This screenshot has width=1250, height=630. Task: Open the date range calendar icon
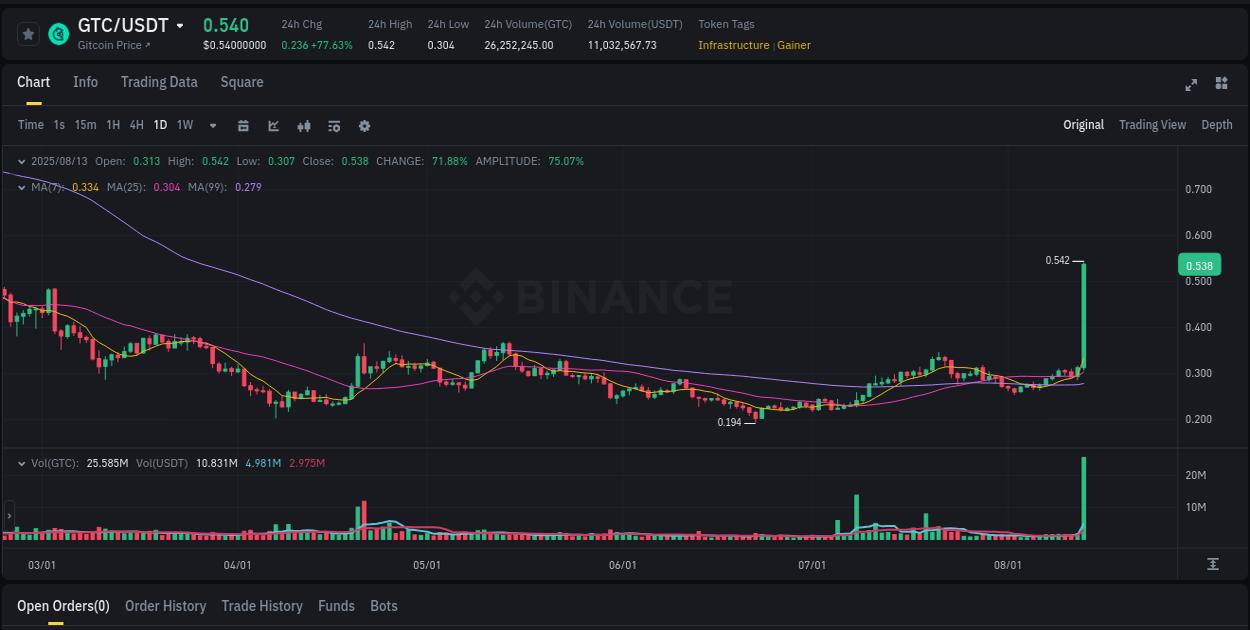coord(243,126)
